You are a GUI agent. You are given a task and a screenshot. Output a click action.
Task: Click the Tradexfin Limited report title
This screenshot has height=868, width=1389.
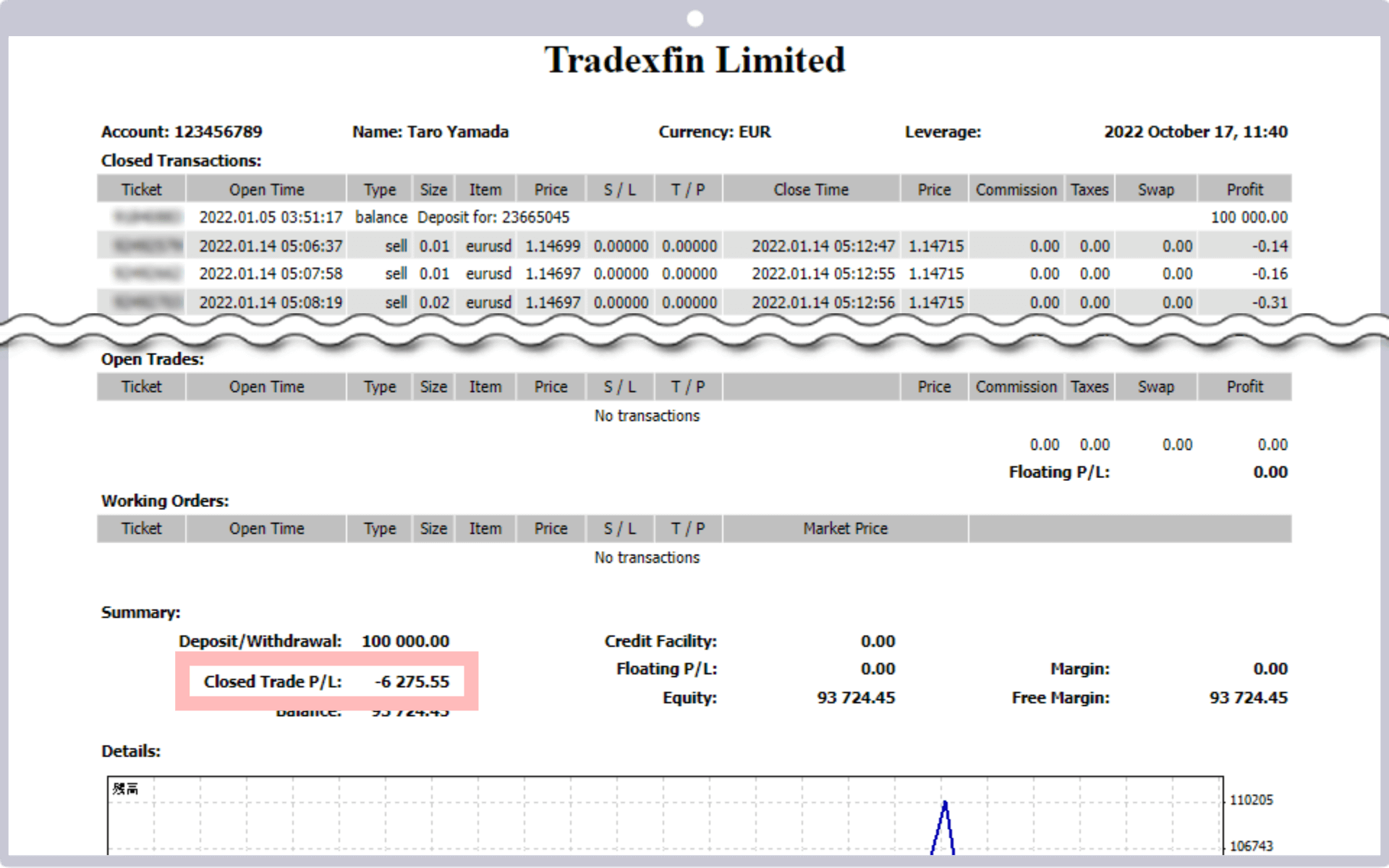coord(694,60)
